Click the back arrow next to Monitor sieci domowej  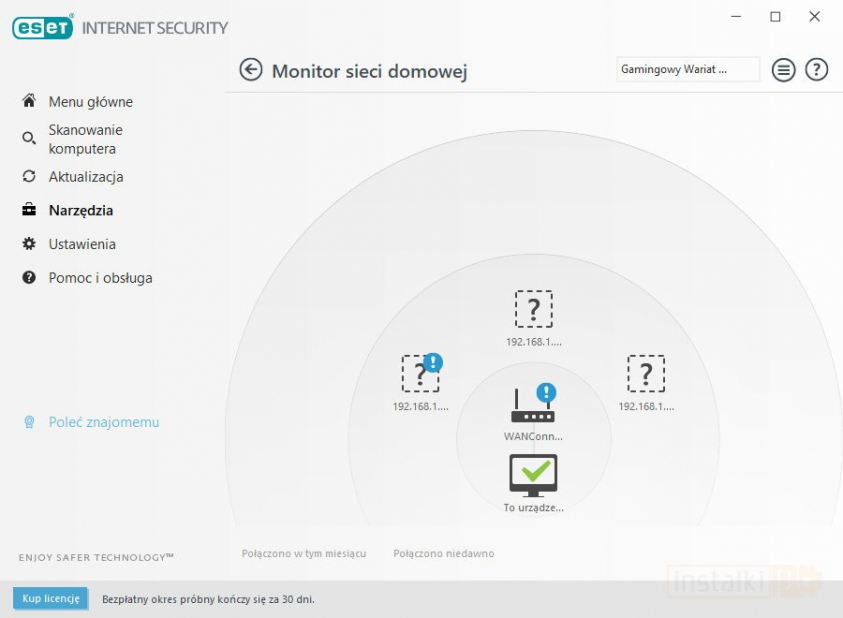250,70
